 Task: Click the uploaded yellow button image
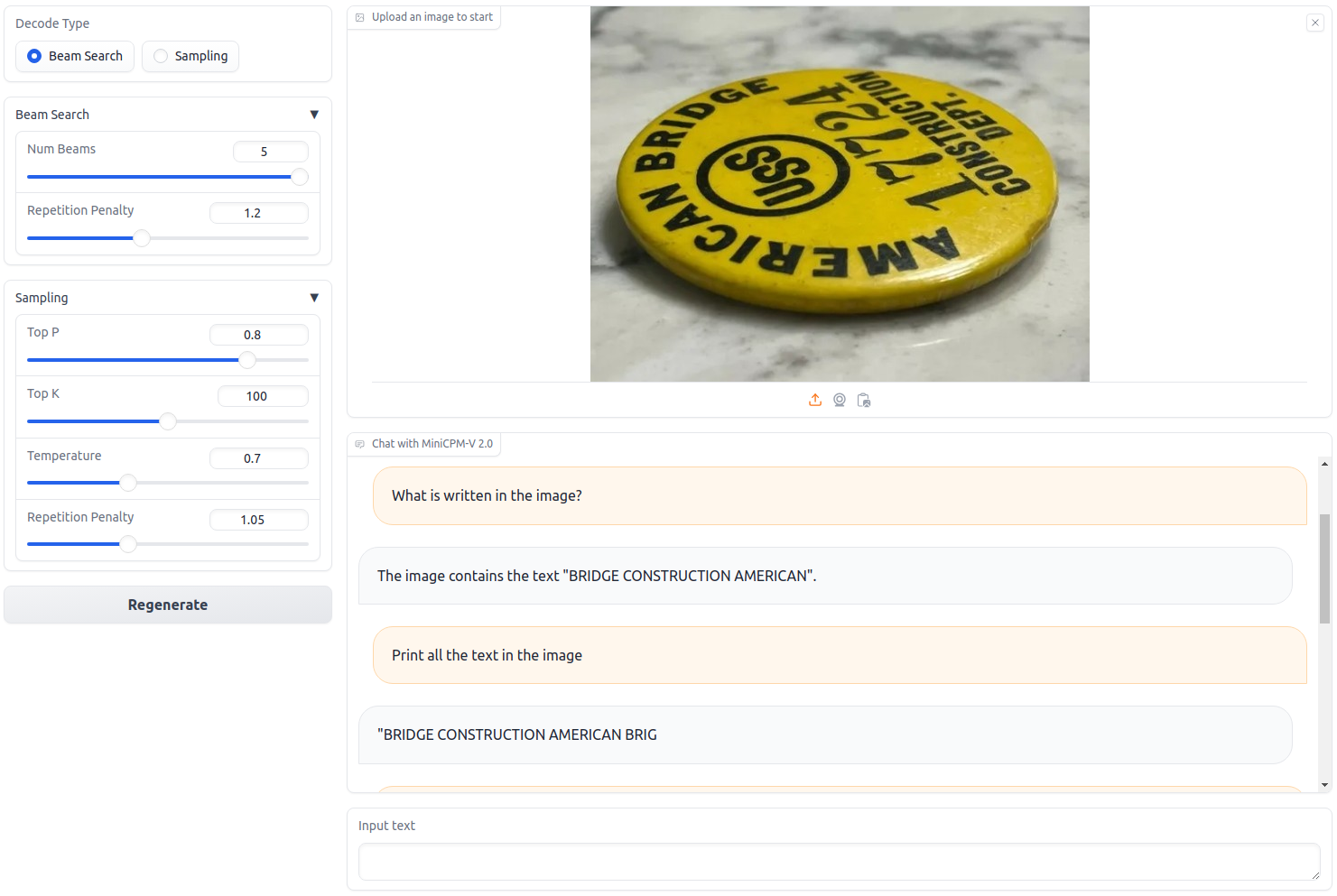point(840,194)
